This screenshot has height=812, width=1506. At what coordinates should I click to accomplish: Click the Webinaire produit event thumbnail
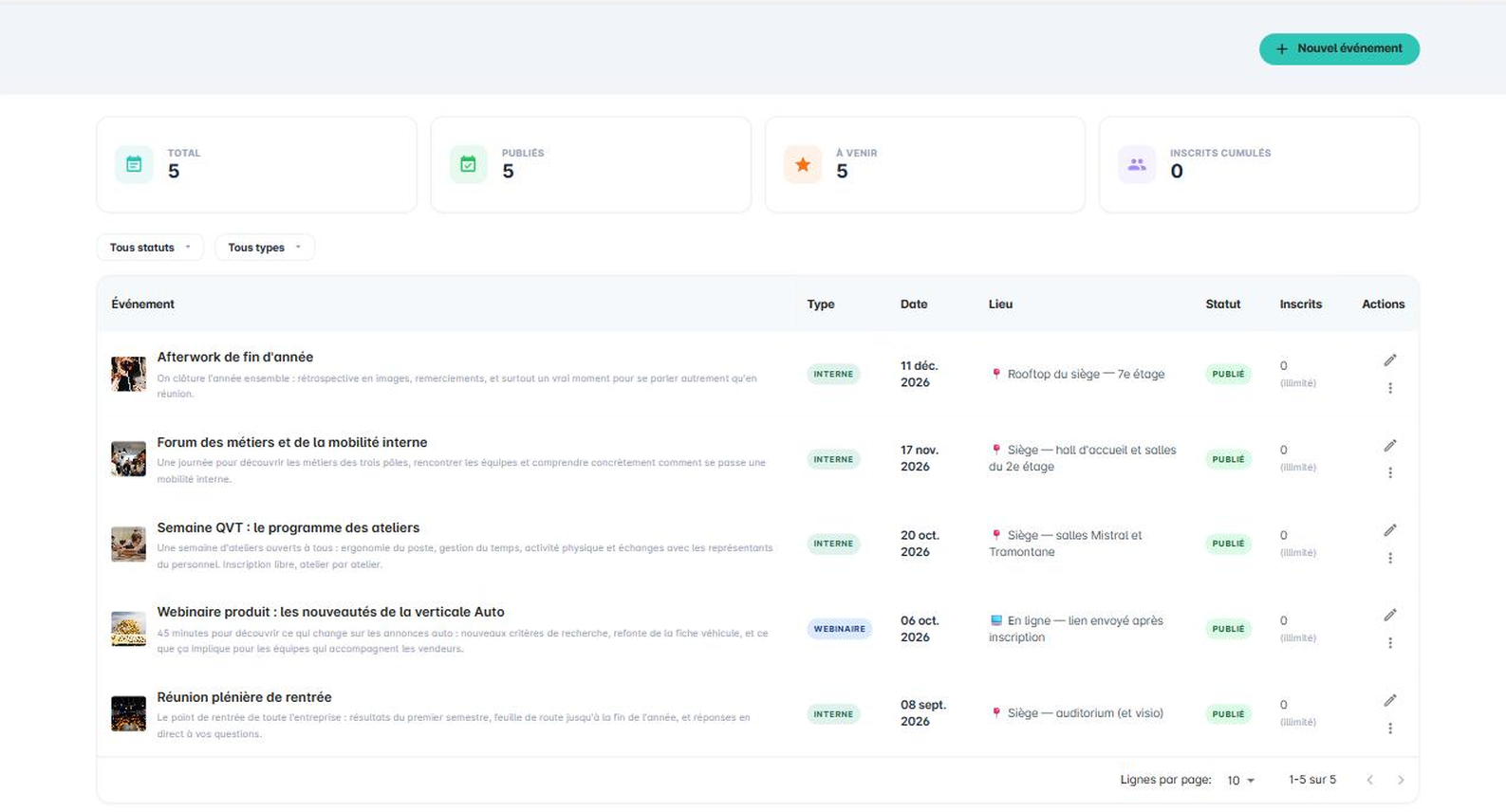[x=128, y=629]
